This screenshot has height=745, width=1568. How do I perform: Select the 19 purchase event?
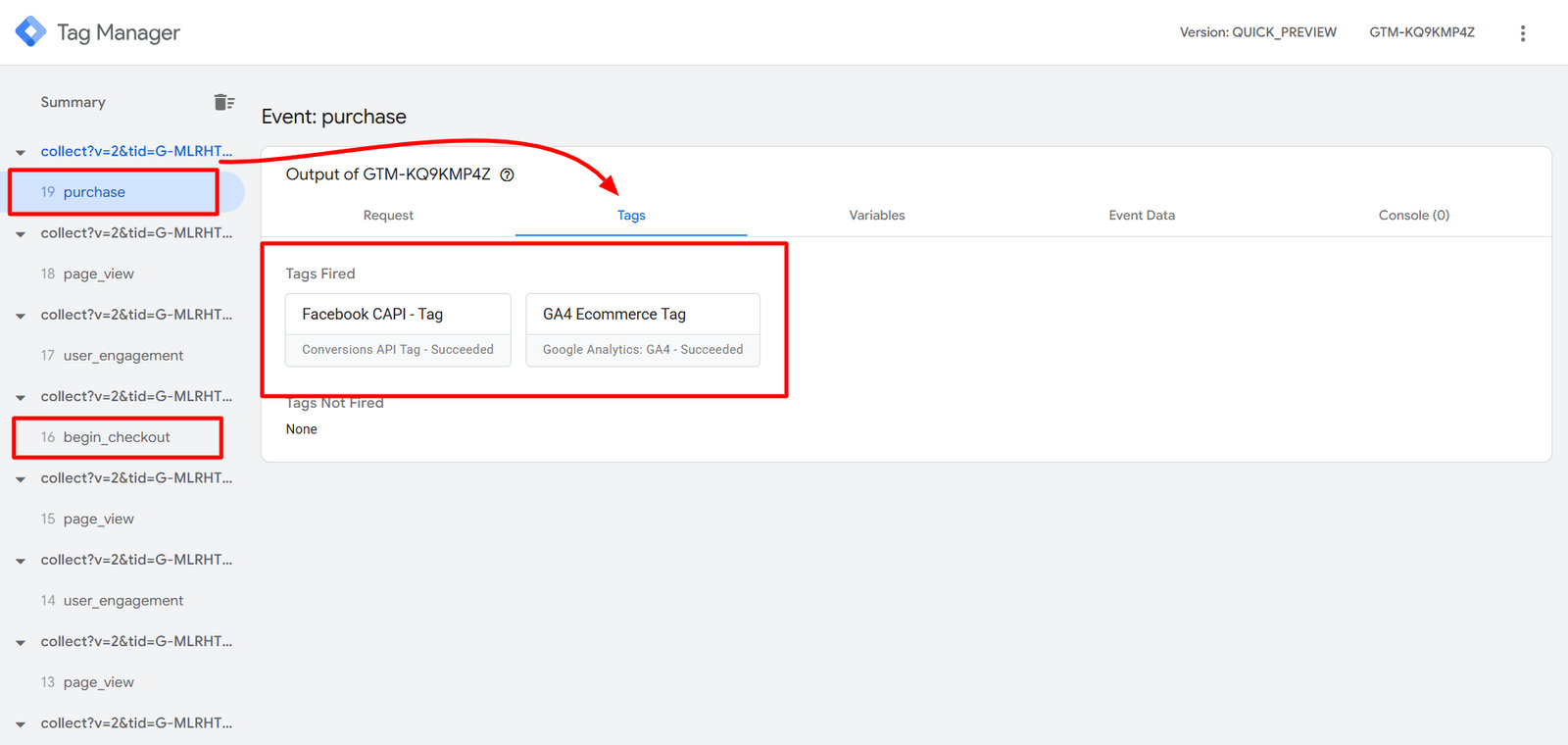94,192
